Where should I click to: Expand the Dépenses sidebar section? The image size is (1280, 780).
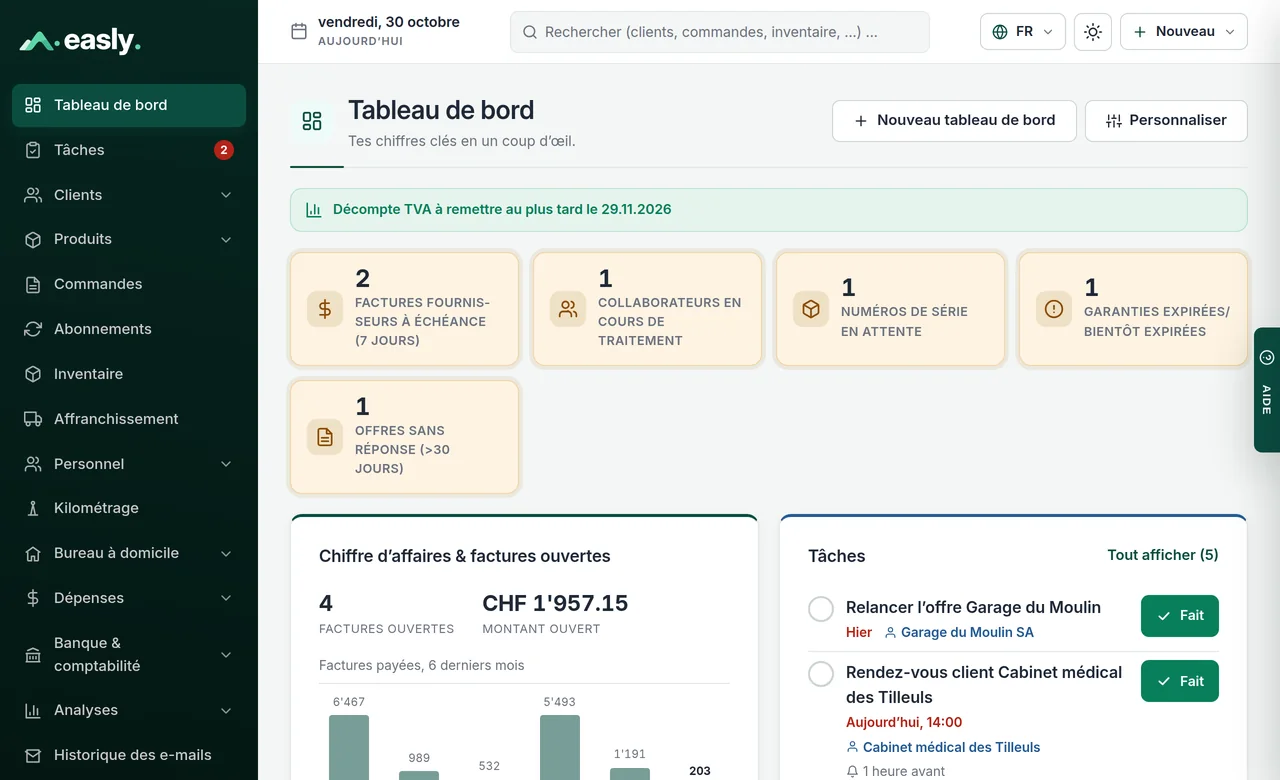pos(226,598)
